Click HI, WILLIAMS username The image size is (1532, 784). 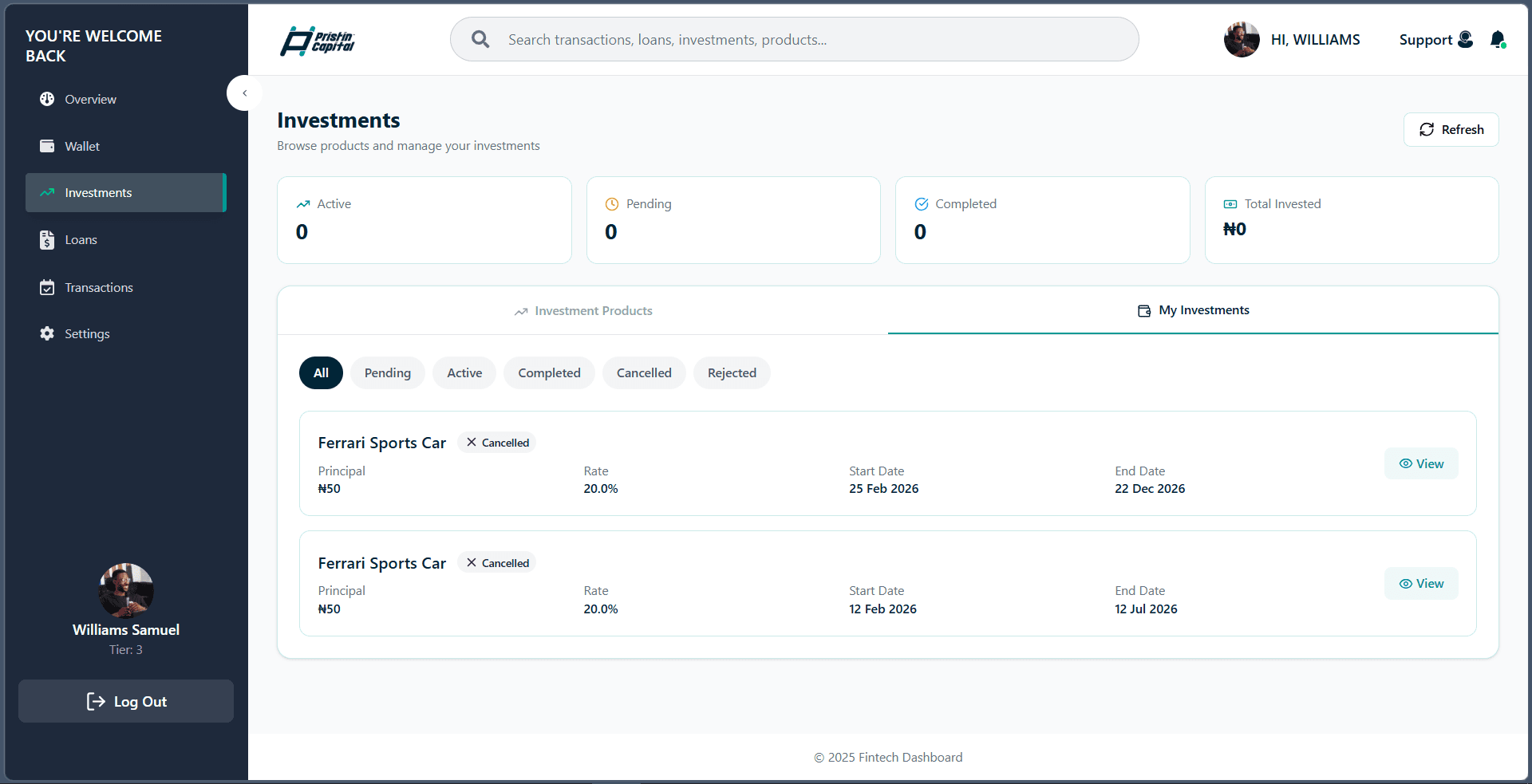click(1315, 39)
